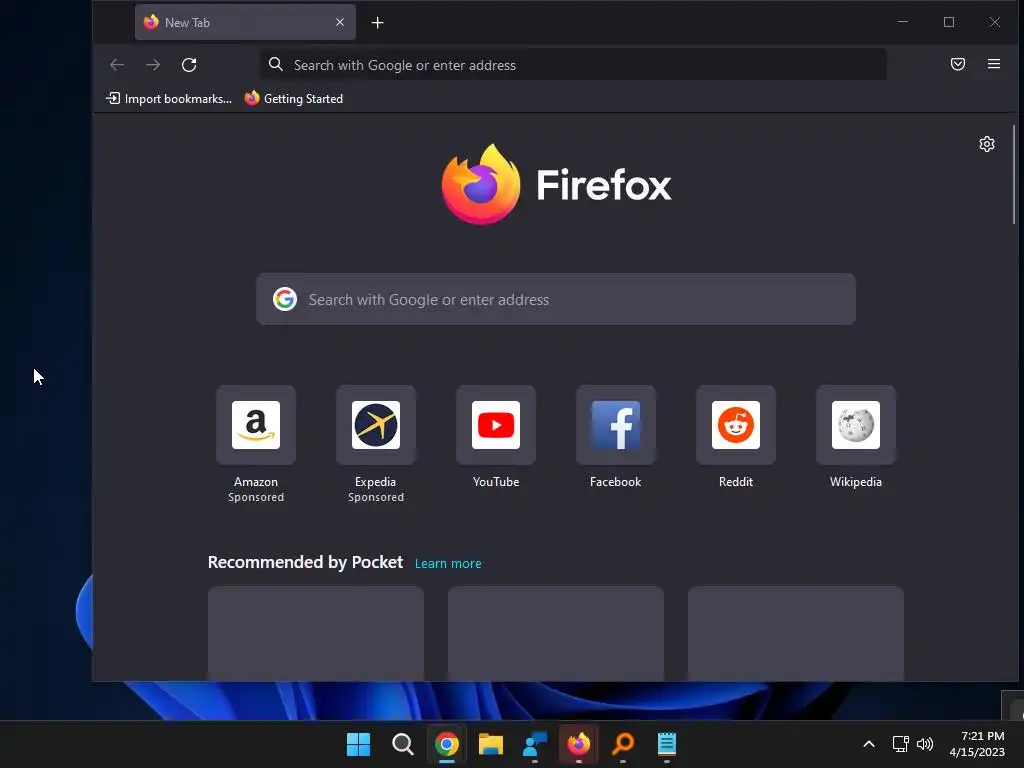1024x768 pixels.
Task: Switch to Chrome in the taskbar
Action: tap(447, 744)
